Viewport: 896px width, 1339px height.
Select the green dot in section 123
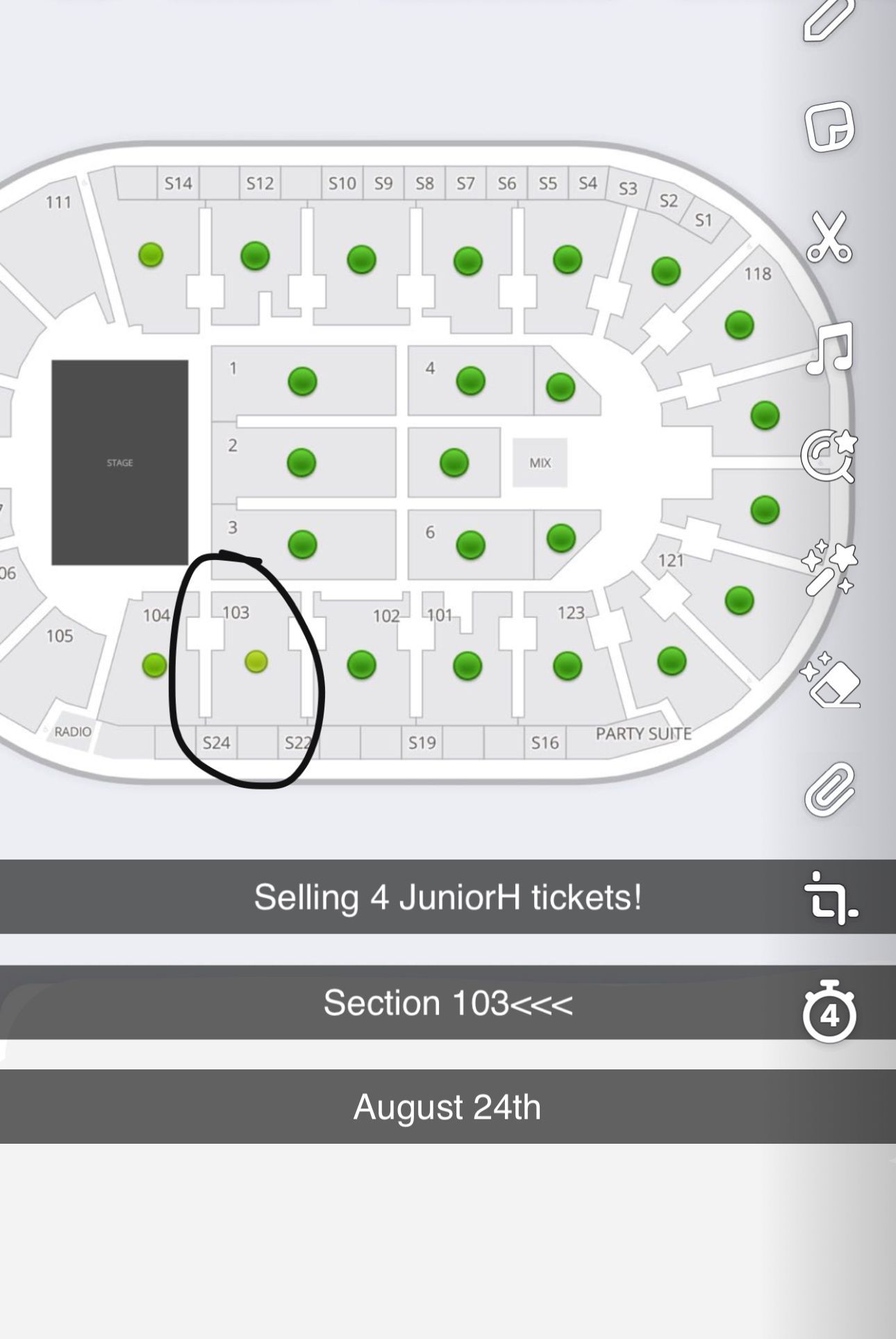click(567, 665)
